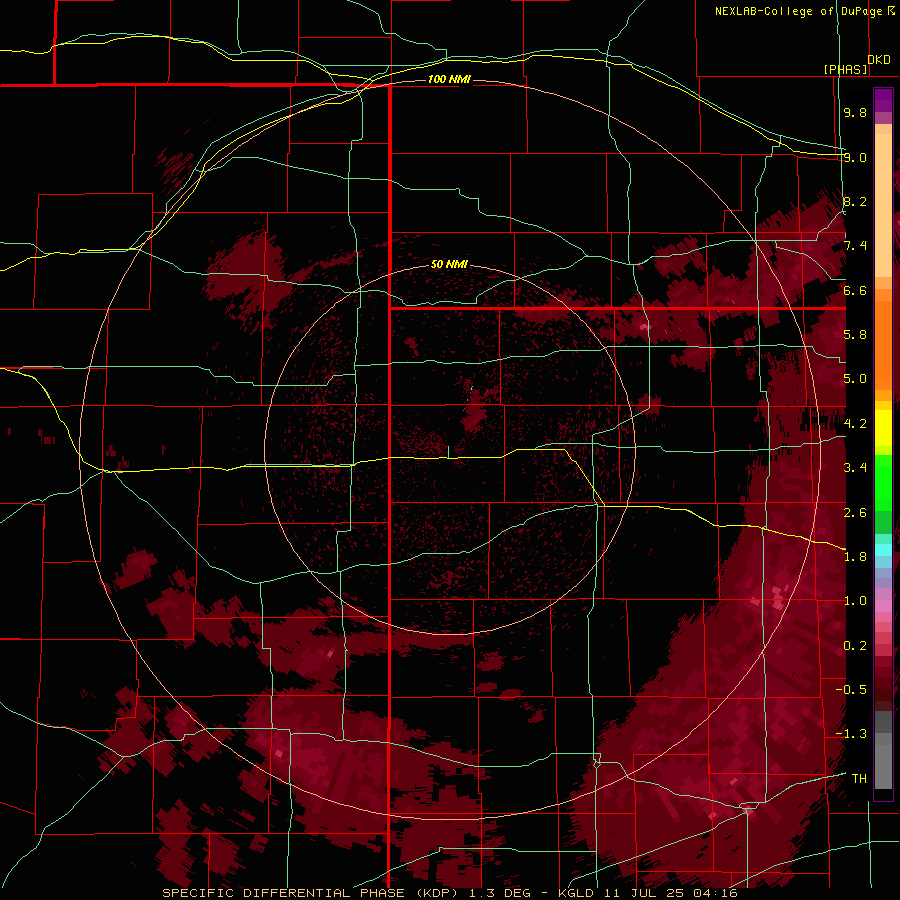The image size is (900, 900).
Task: Click the 3.4 legend value
Action: (x=855, y=468)
